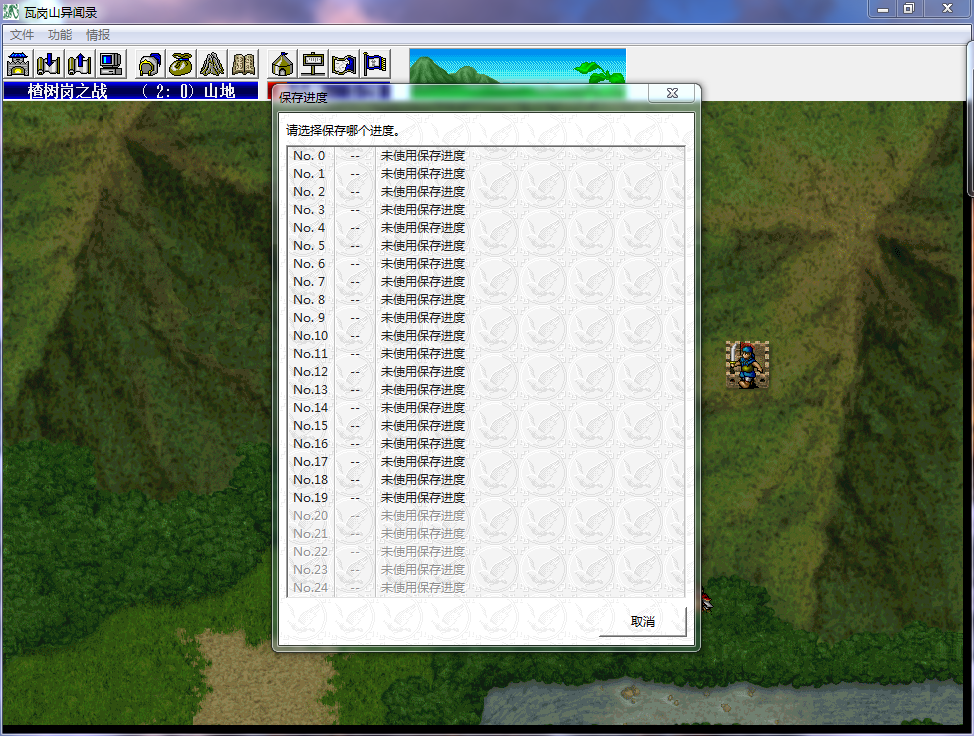Select save slot No. 0

[x=486, y=156]
